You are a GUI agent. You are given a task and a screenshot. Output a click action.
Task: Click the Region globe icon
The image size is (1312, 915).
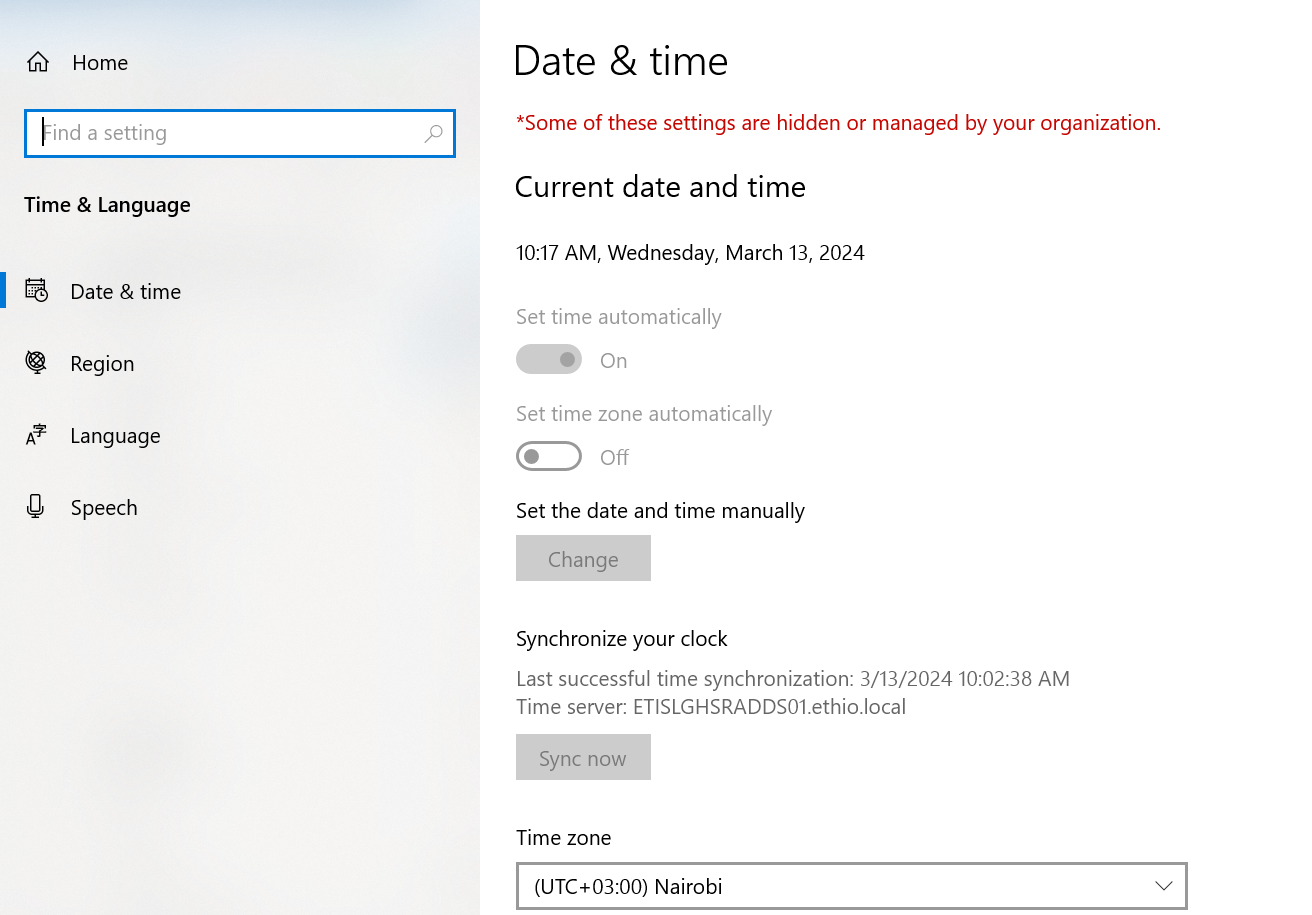[36, 362]
